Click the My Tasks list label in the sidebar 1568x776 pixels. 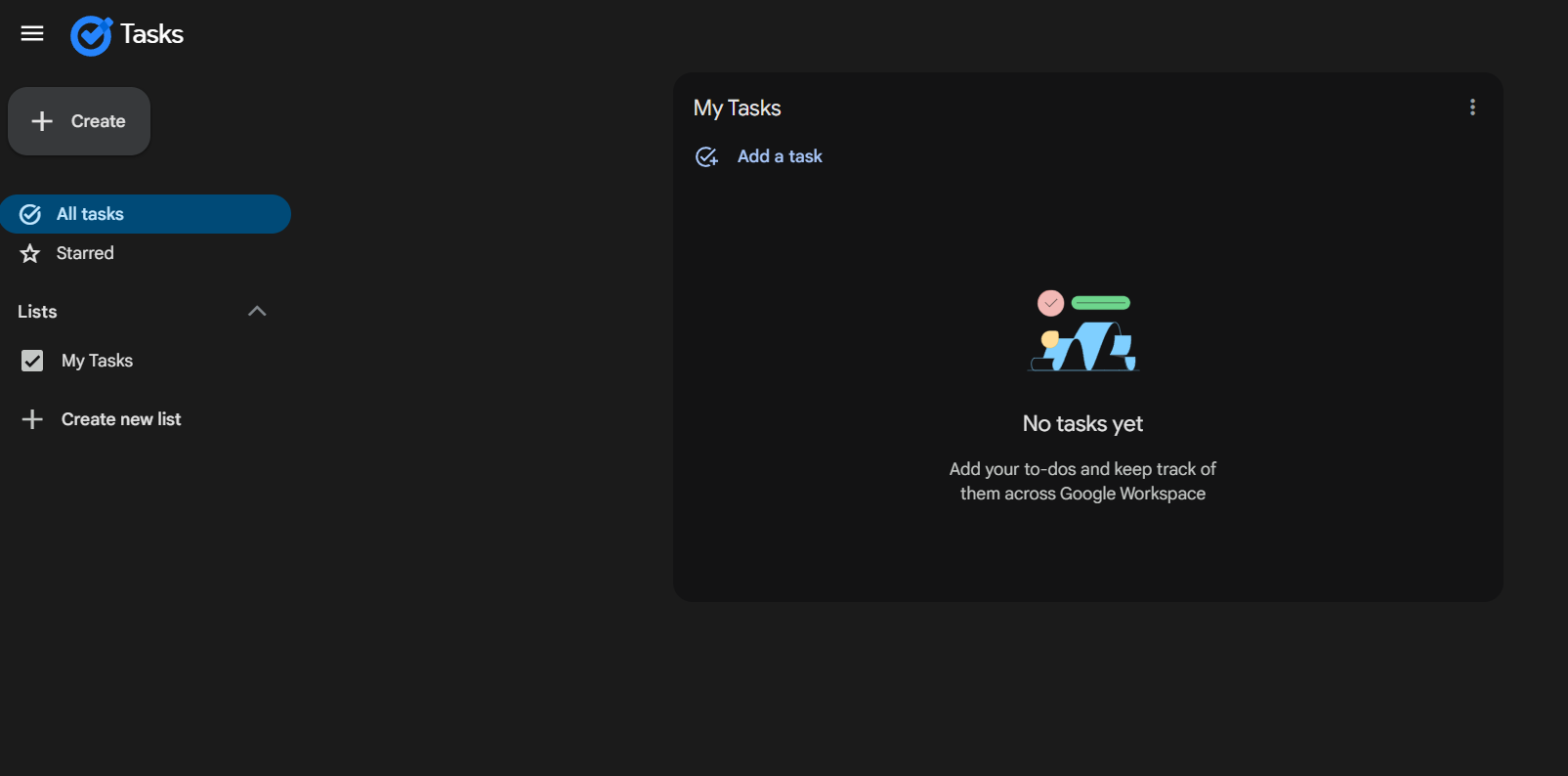pyautogui.click(x=97, y=361)
